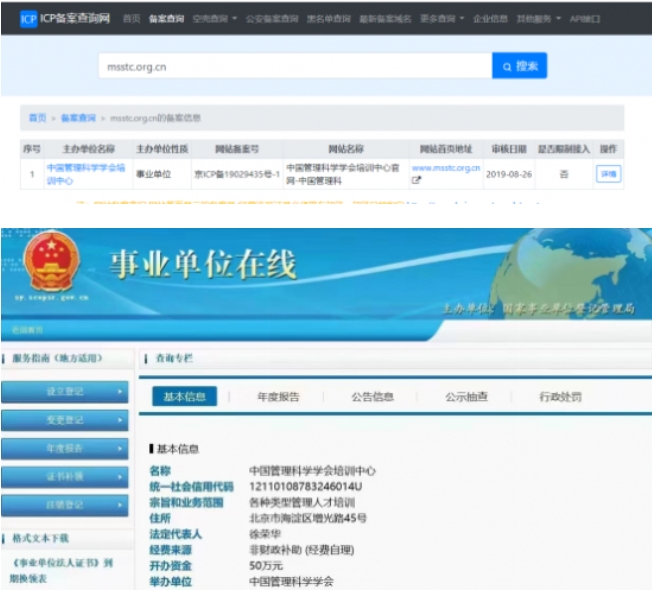Go to 首页 in the top nav bar
The height and width of the screenshot is (591, 652).
(x=132, y=19)
